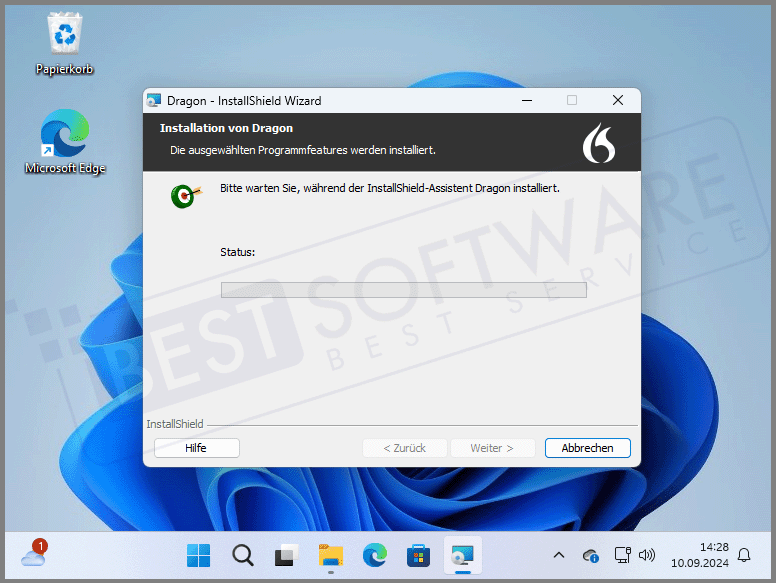Open Microsoft Store from the taskbar
This screenshot has height=583, width=776.
point(419,555)
